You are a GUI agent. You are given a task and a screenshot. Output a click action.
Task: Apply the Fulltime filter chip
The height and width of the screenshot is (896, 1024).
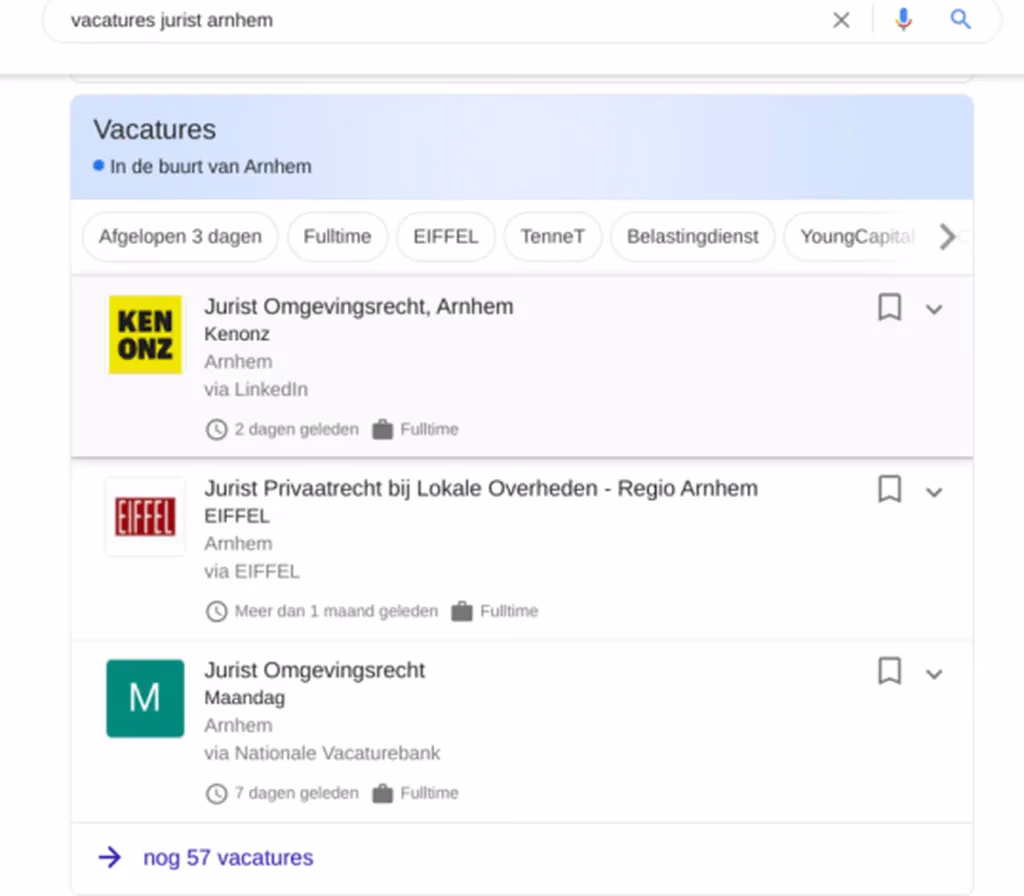337,237
